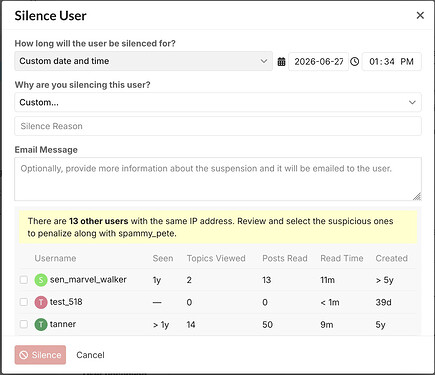Screen dimensions: 435x375
Task: Click the '13 other users' bold text
Action: (x=99, y=221)
